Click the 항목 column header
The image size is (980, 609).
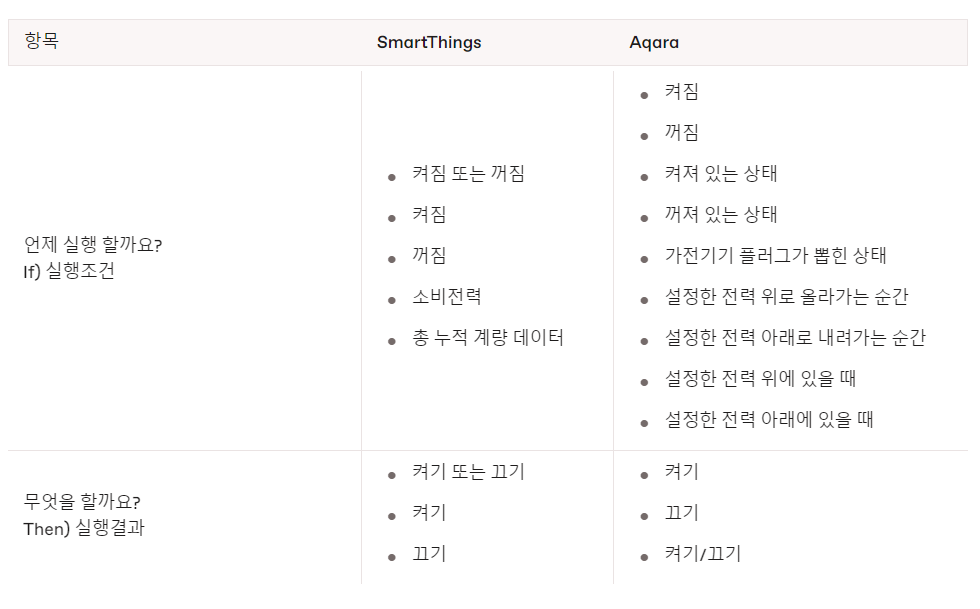click(x=41, y=42)
